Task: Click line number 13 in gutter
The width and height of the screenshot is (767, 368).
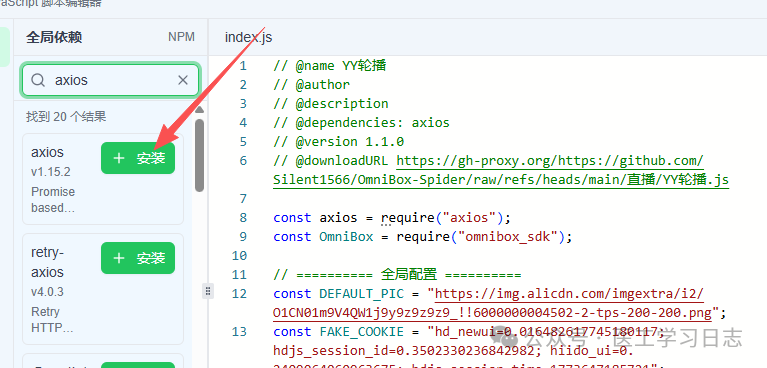Action: pos(239,332)
